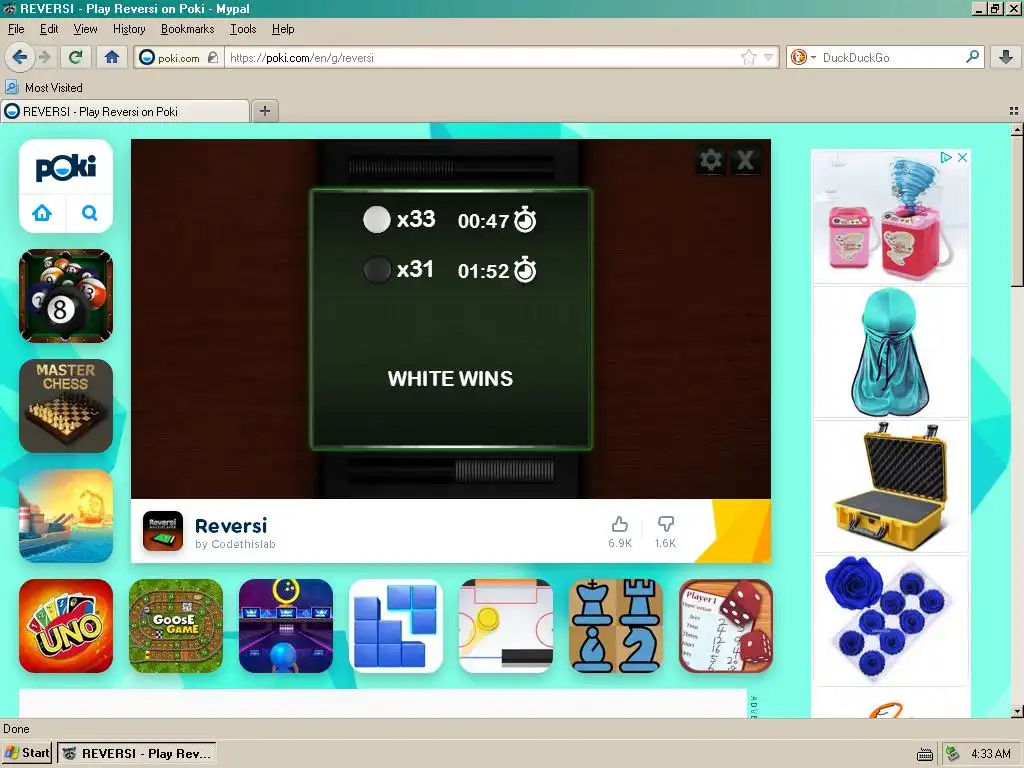Viewport: 1024px width, 768px height.
Task: Open the View menu
Action: [85, 29]
